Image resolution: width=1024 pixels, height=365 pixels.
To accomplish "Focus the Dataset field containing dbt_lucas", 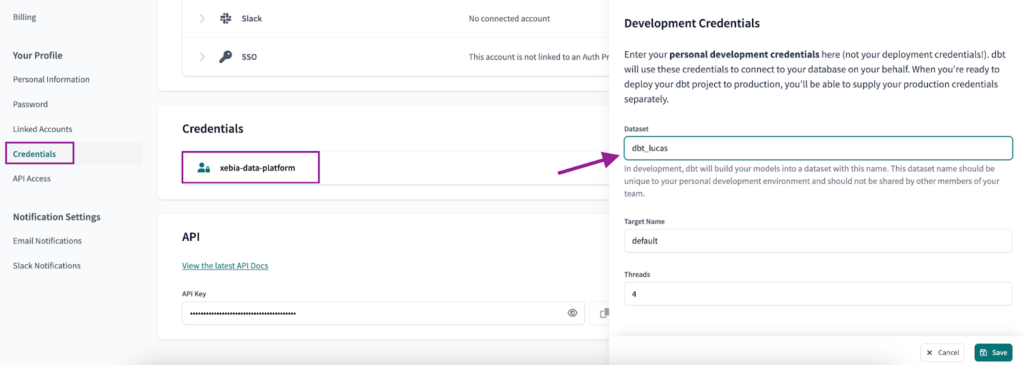I will tap(818, 148).
